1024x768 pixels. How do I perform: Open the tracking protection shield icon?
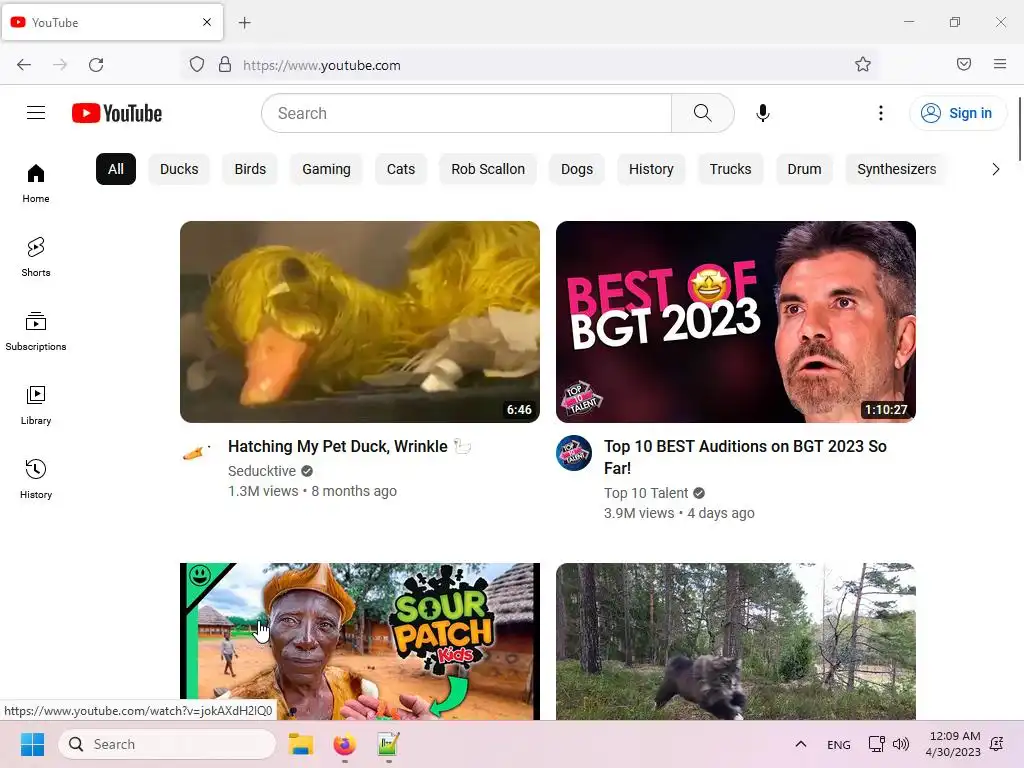(197, 65)
